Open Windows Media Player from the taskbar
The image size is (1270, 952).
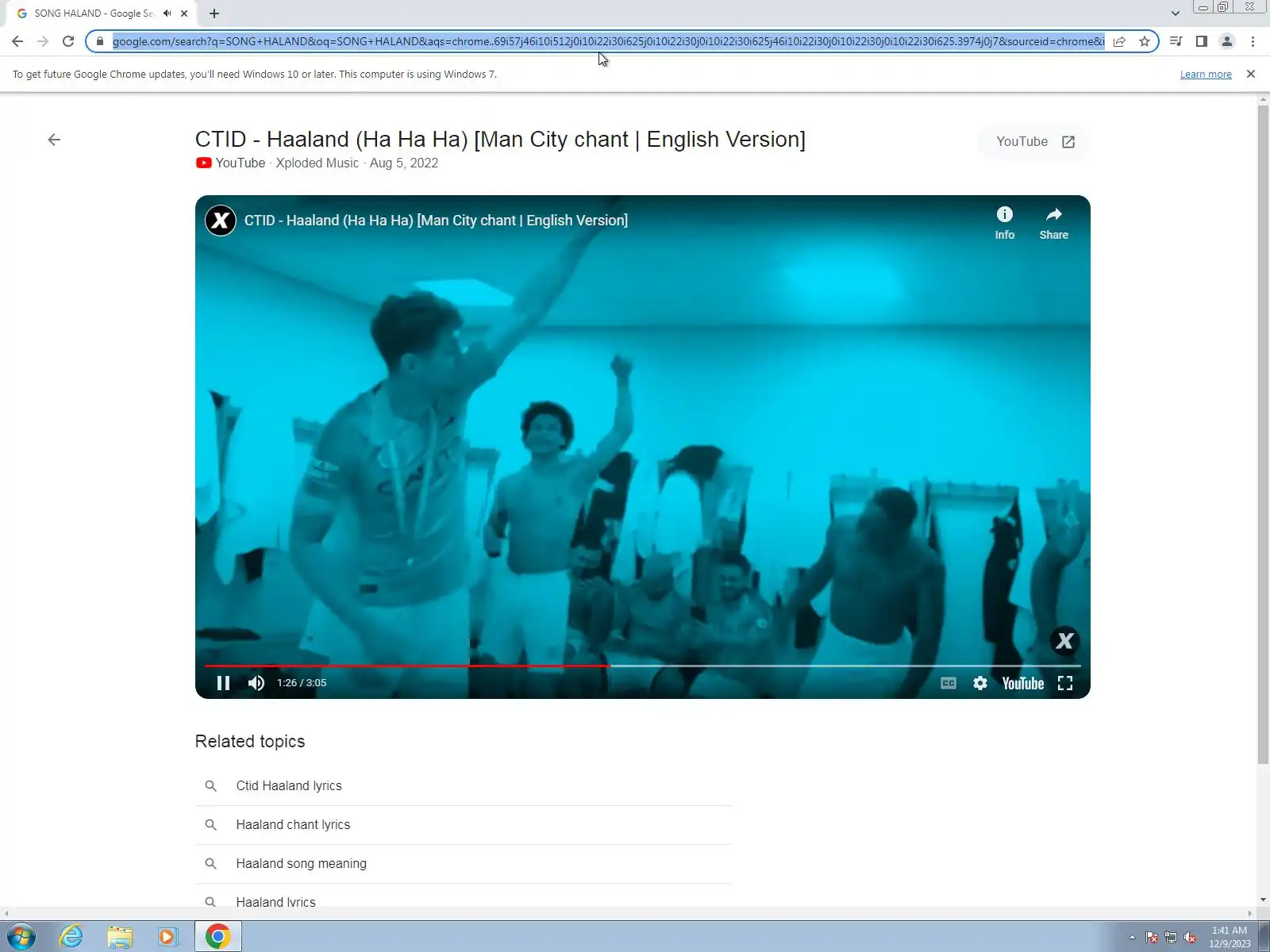(x=168, y=937)
